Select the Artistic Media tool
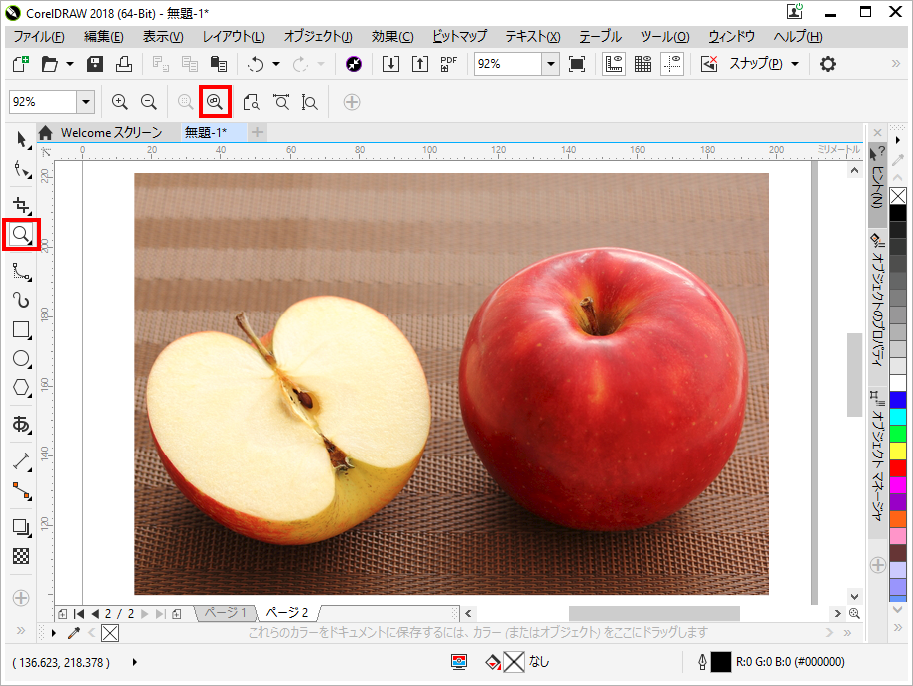Screen dimensions: 913x686 point(22,300)
